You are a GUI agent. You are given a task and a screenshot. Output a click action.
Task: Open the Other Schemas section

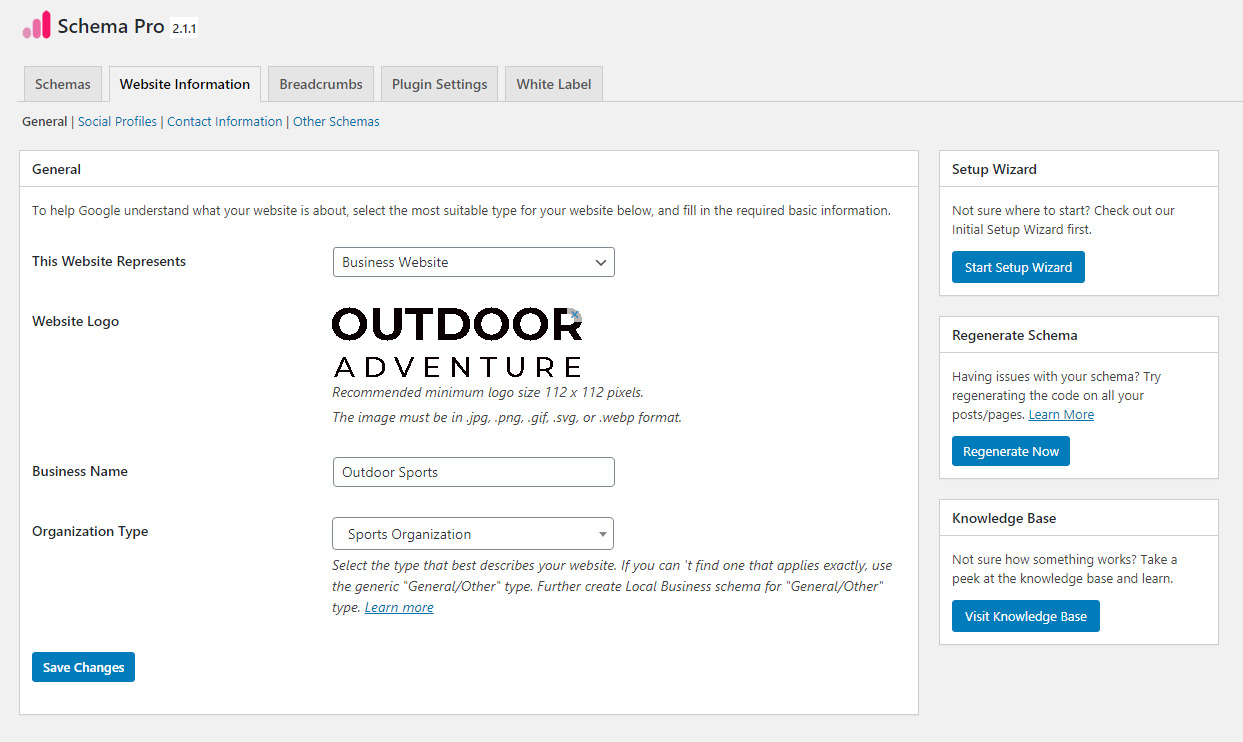coord(336,120)
